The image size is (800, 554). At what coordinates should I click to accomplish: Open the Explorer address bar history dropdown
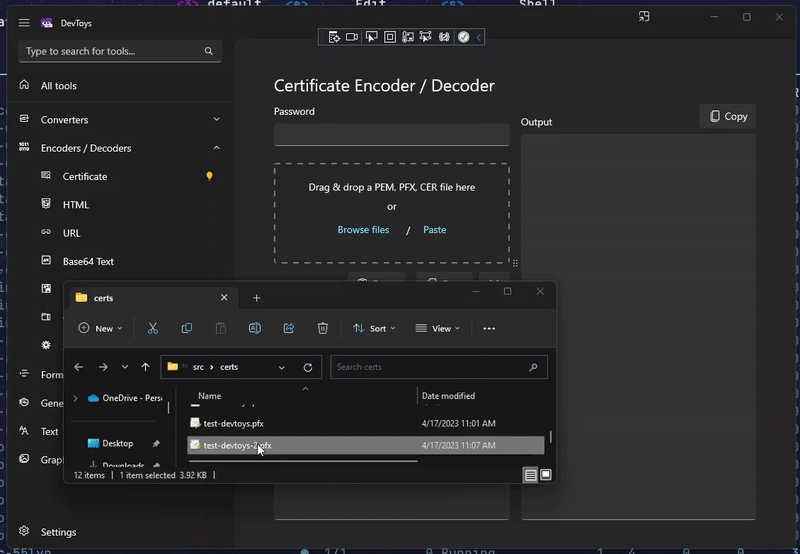tap(282, 367)
